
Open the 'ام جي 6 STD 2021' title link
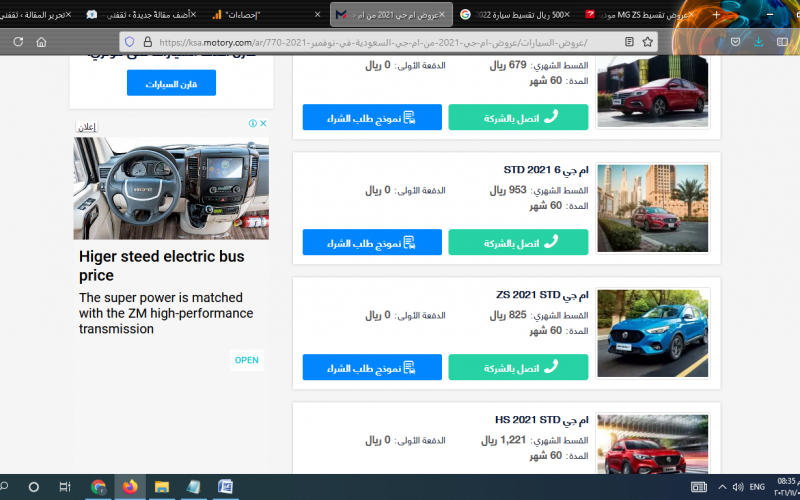(x=546, y=170)
